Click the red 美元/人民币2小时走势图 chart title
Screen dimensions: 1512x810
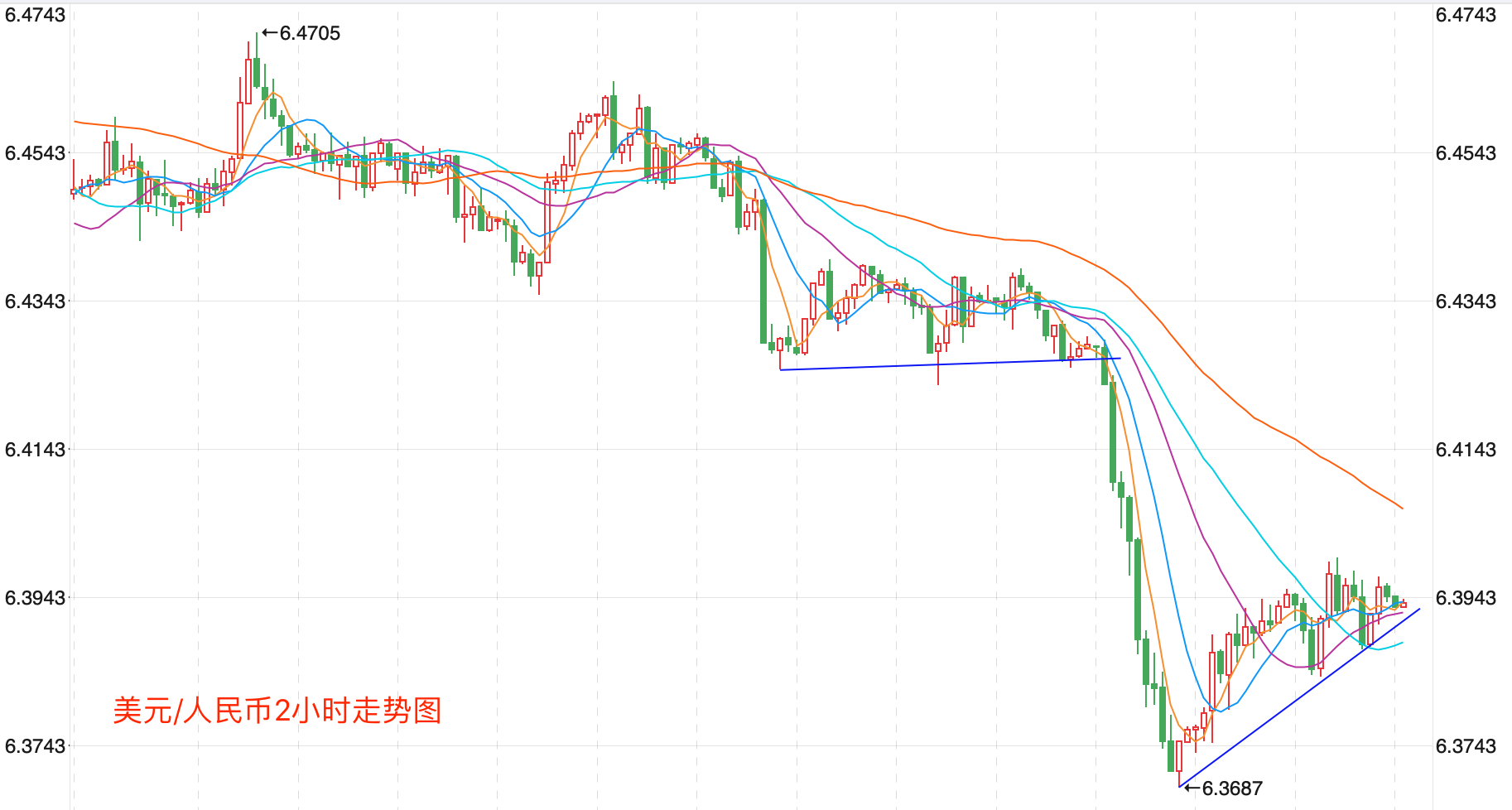coord(277,710)
